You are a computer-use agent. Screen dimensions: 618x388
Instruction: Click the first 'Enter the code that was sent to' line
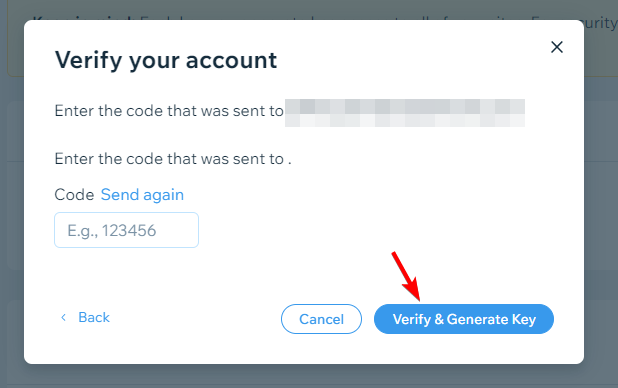(x=169, y=111)
